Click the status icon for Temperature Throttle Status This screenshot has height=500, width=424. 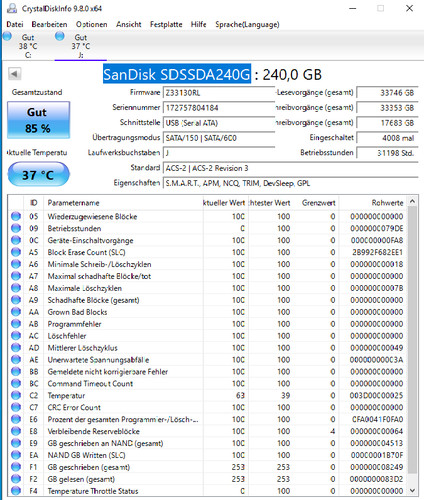[x=16, y=491]
